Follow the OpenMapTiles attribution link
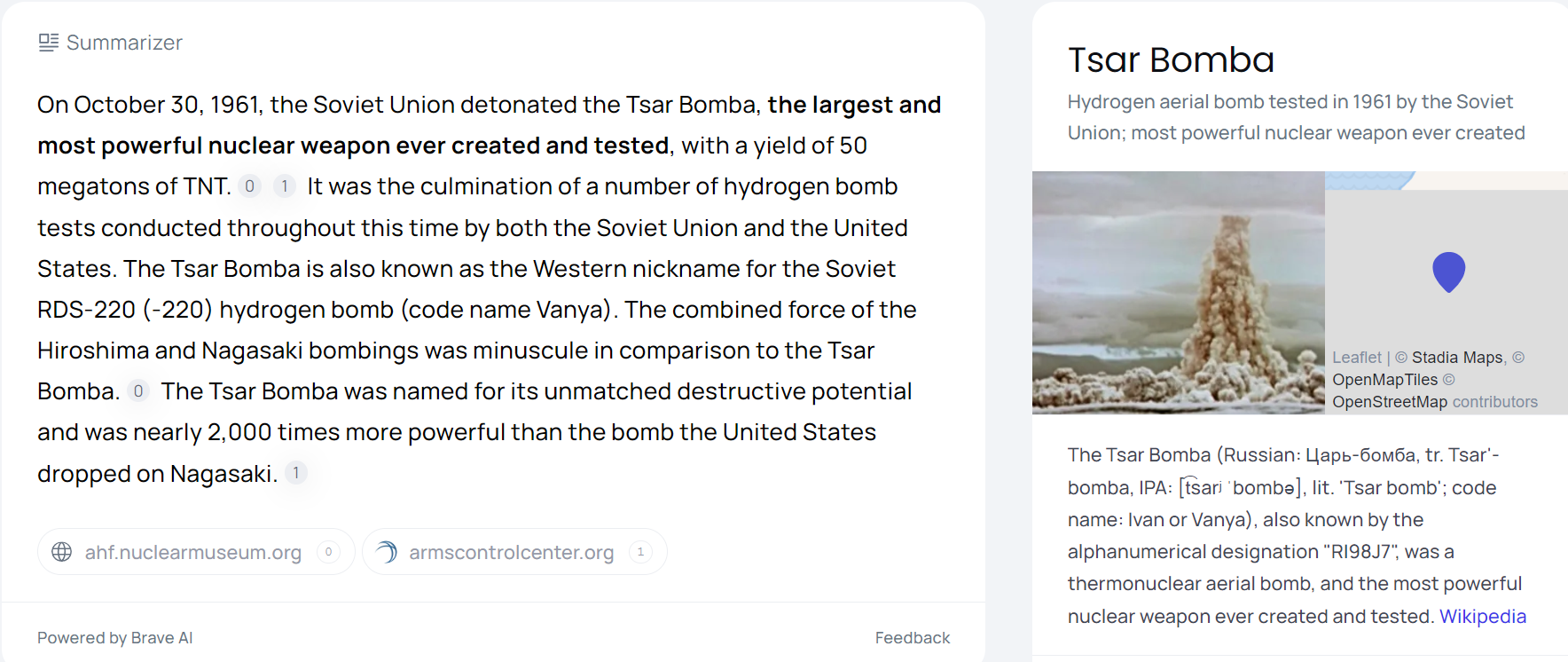The image size is (1568, 662). (1384, 380)
